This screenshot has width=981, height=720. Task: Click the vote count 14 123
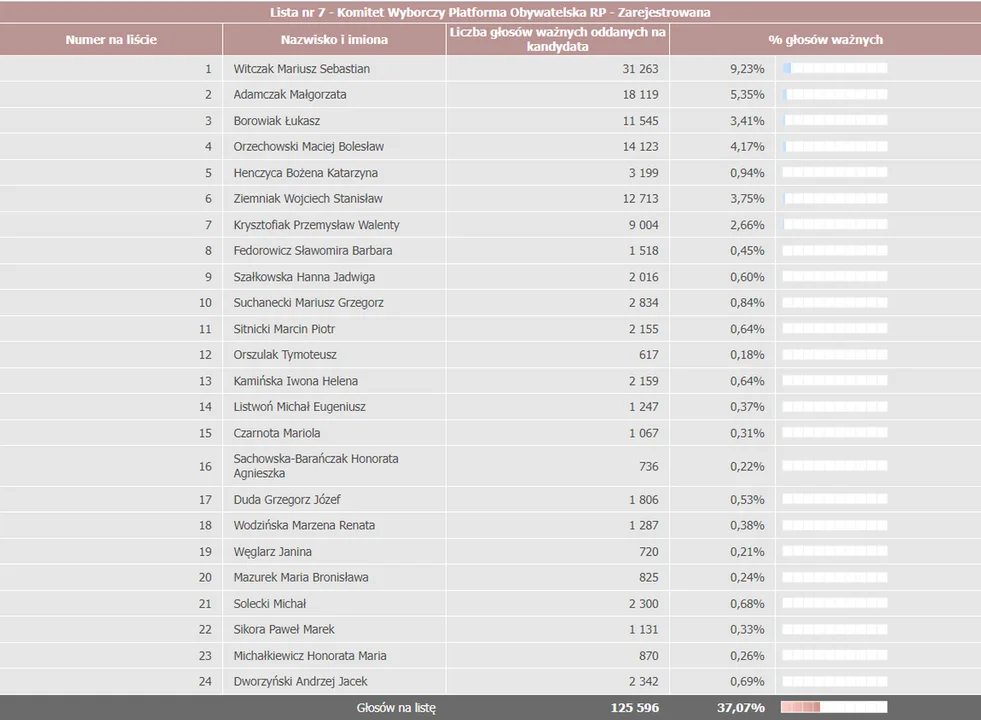click(x=640, y=146)
